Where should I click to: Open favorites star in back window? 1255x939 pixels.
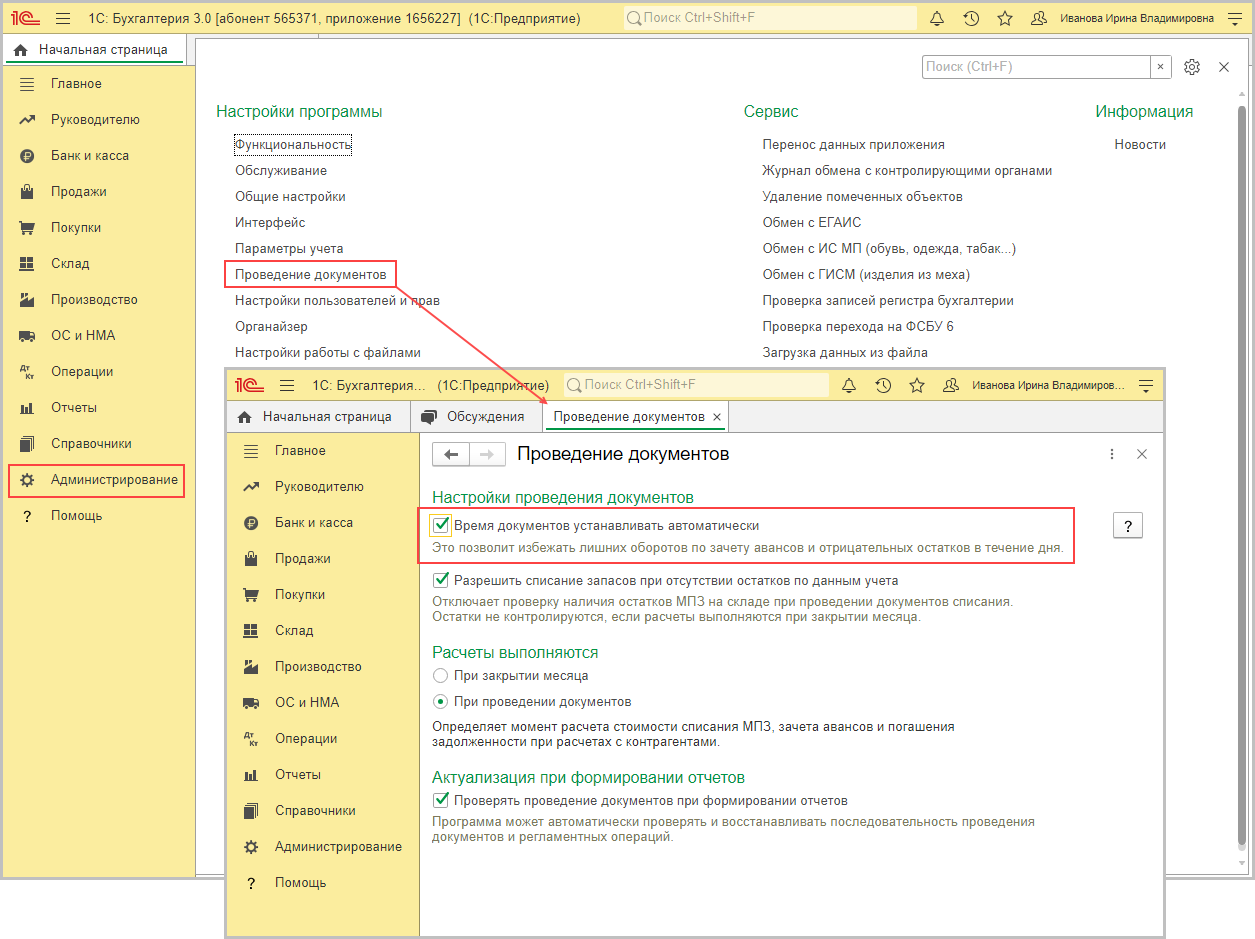click(1005, 18)
